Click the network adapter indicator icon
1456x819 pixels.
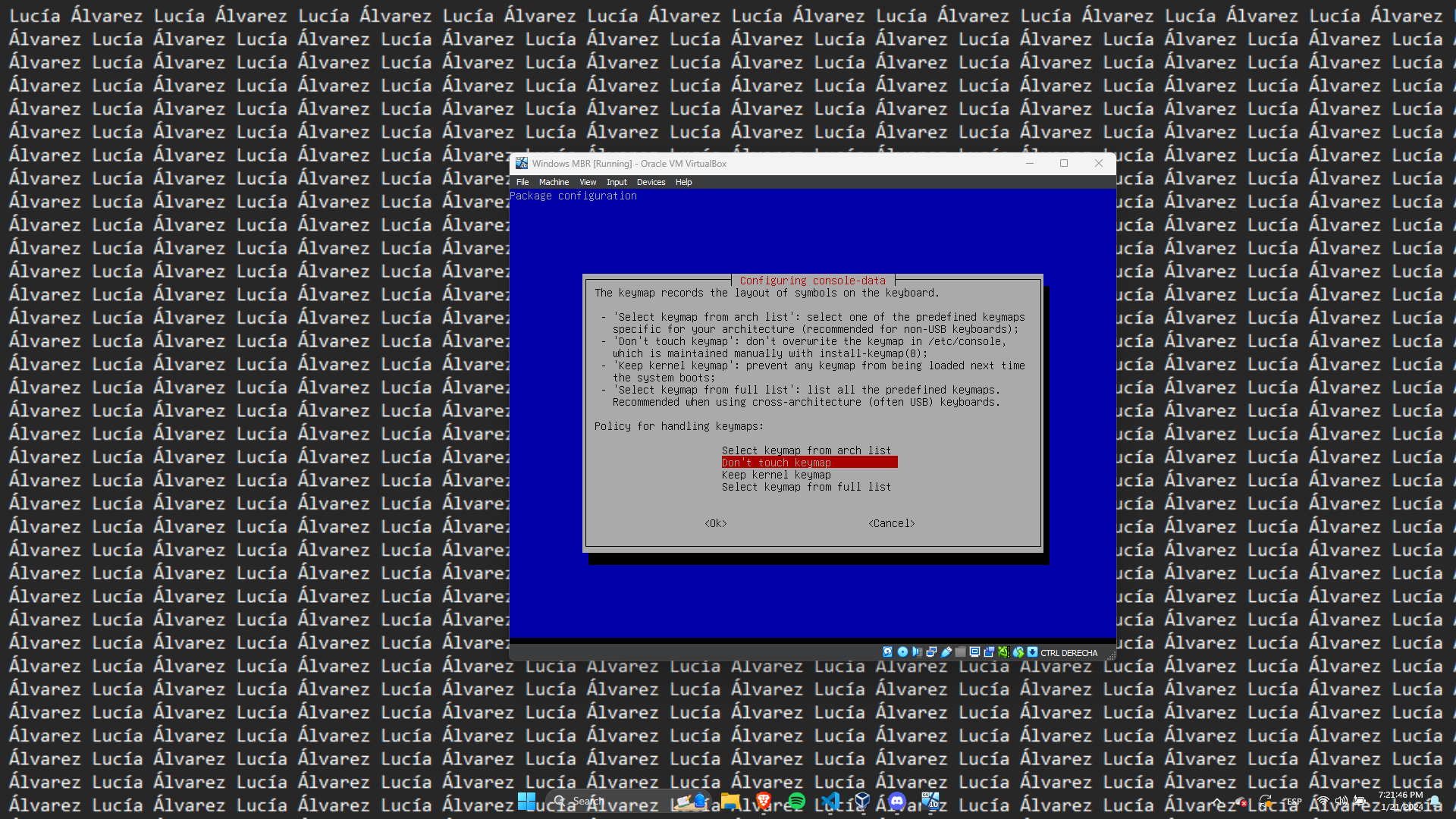(x=931, y=652)
